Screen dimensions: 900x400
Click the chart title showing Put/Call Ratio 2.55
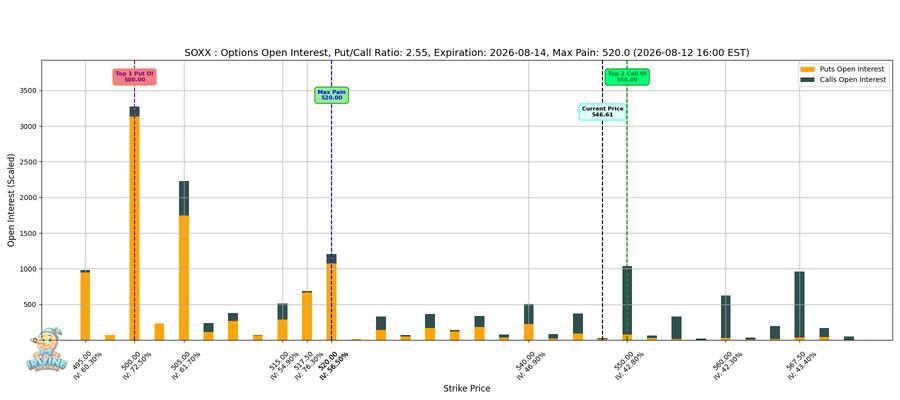tap(467, 53)
